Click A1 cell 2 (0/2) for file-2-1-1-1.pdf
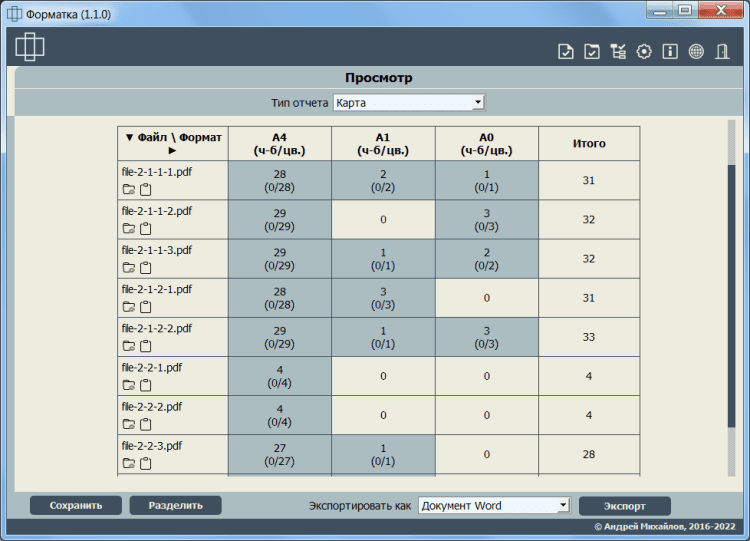750x541 pixels. (x=383, y=180)
